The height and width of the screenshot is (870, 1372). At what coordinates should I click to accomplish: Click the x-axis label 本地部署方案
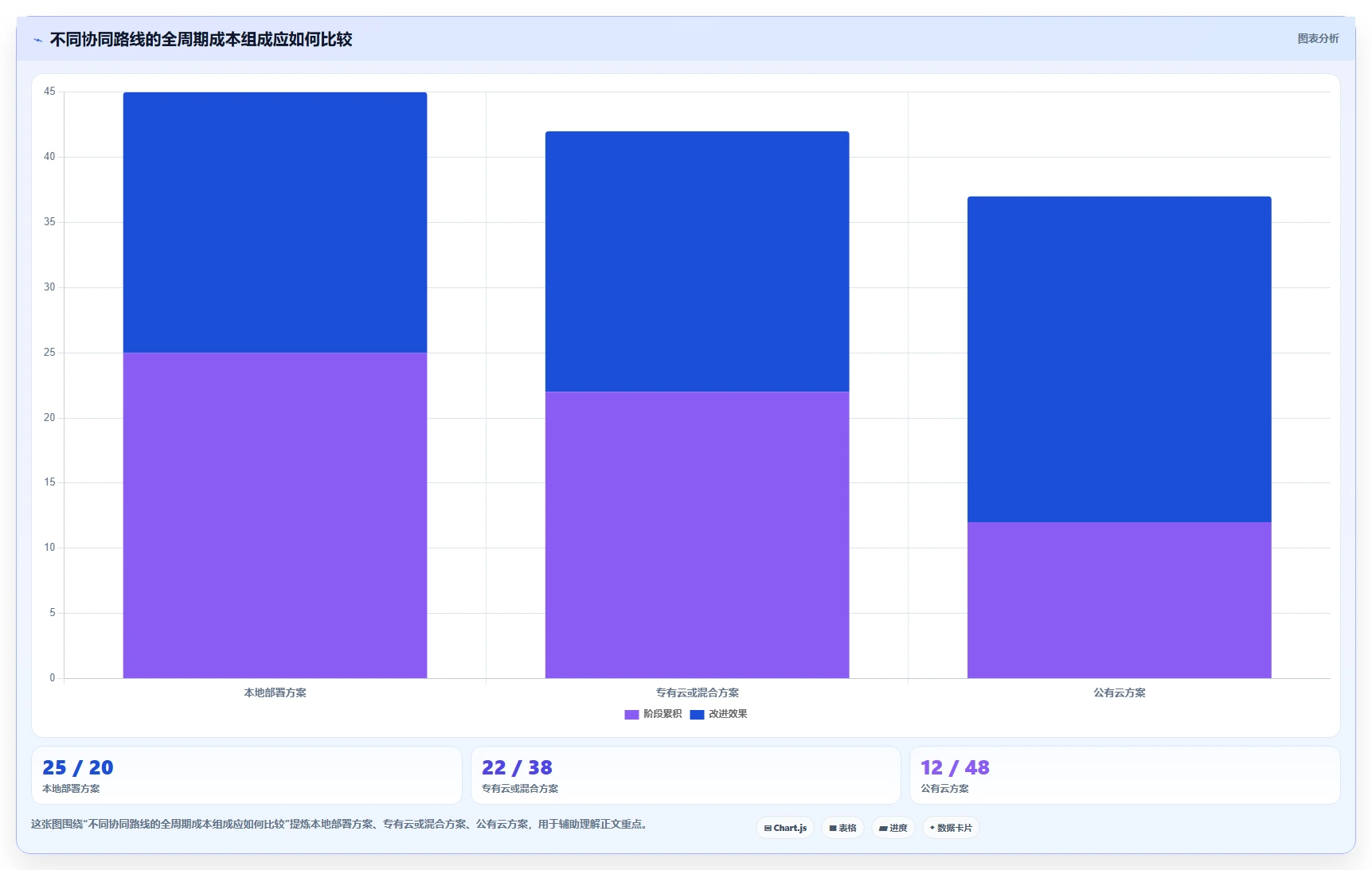(275, 692)
